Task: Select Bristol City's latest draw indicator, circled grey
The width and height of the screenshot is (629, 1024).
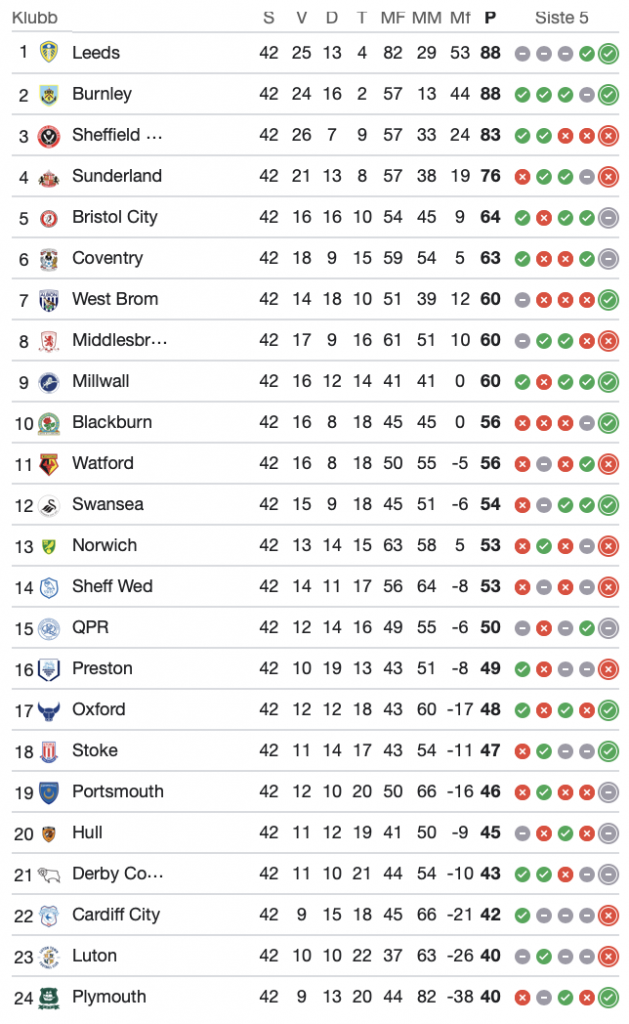Action: (608, 218)
